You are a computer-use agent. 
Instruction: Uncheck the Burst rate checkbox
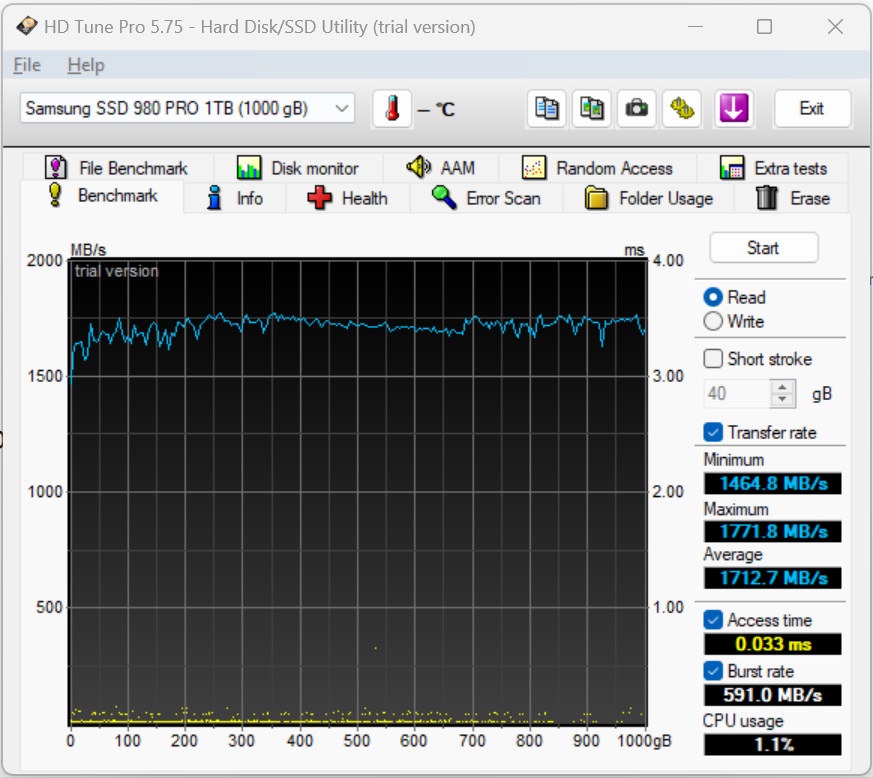pyautogui.click(x=713, y=671)
